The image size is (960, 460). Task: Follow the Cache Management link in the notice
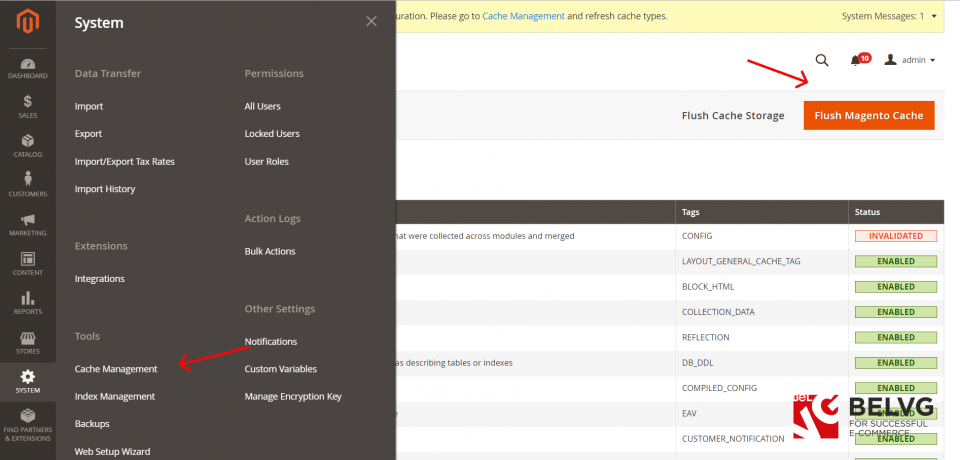click(523, 16)
